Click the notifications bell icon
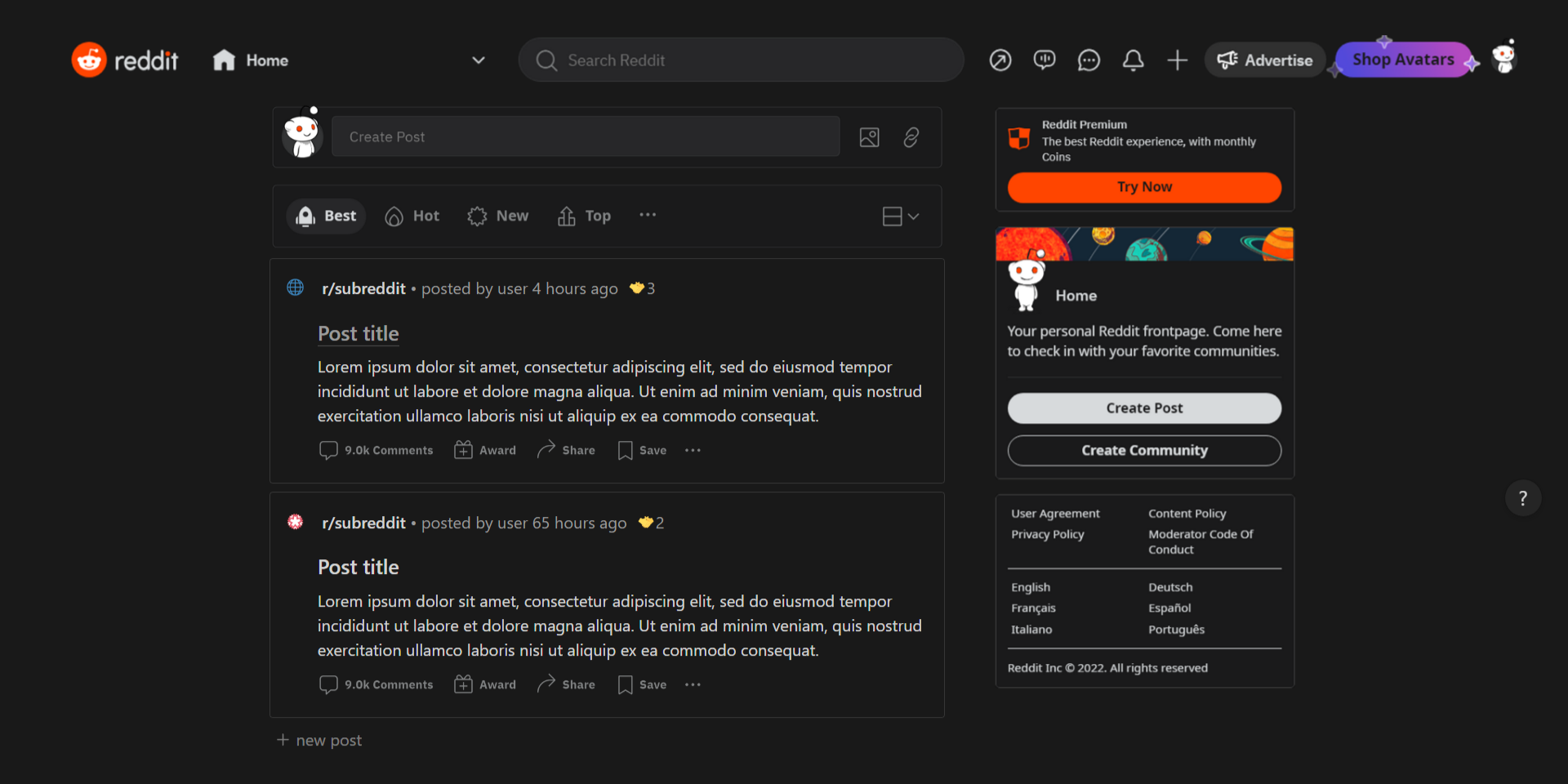 1133,60
